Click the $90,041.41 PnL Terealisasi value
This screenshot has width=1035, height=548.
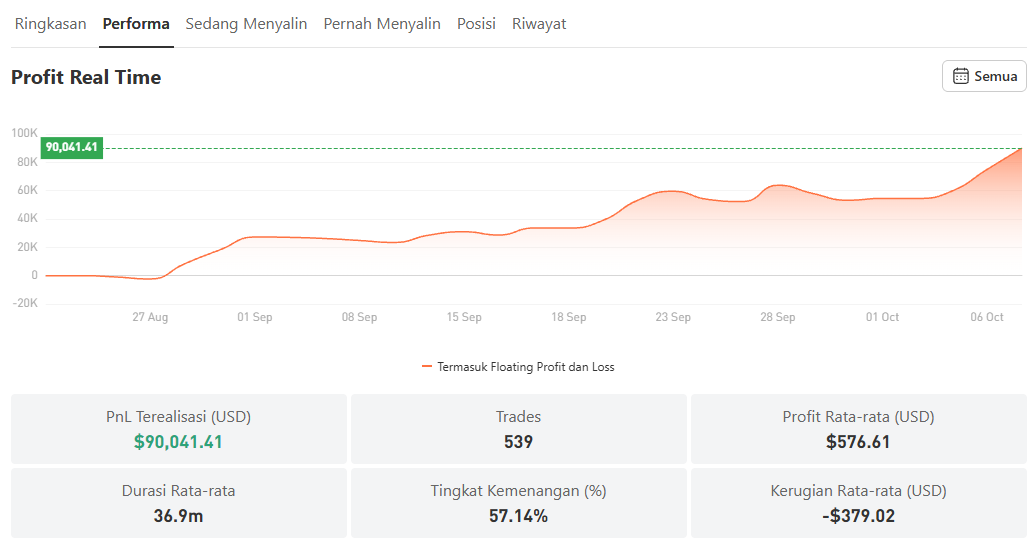tap(178, 442)
